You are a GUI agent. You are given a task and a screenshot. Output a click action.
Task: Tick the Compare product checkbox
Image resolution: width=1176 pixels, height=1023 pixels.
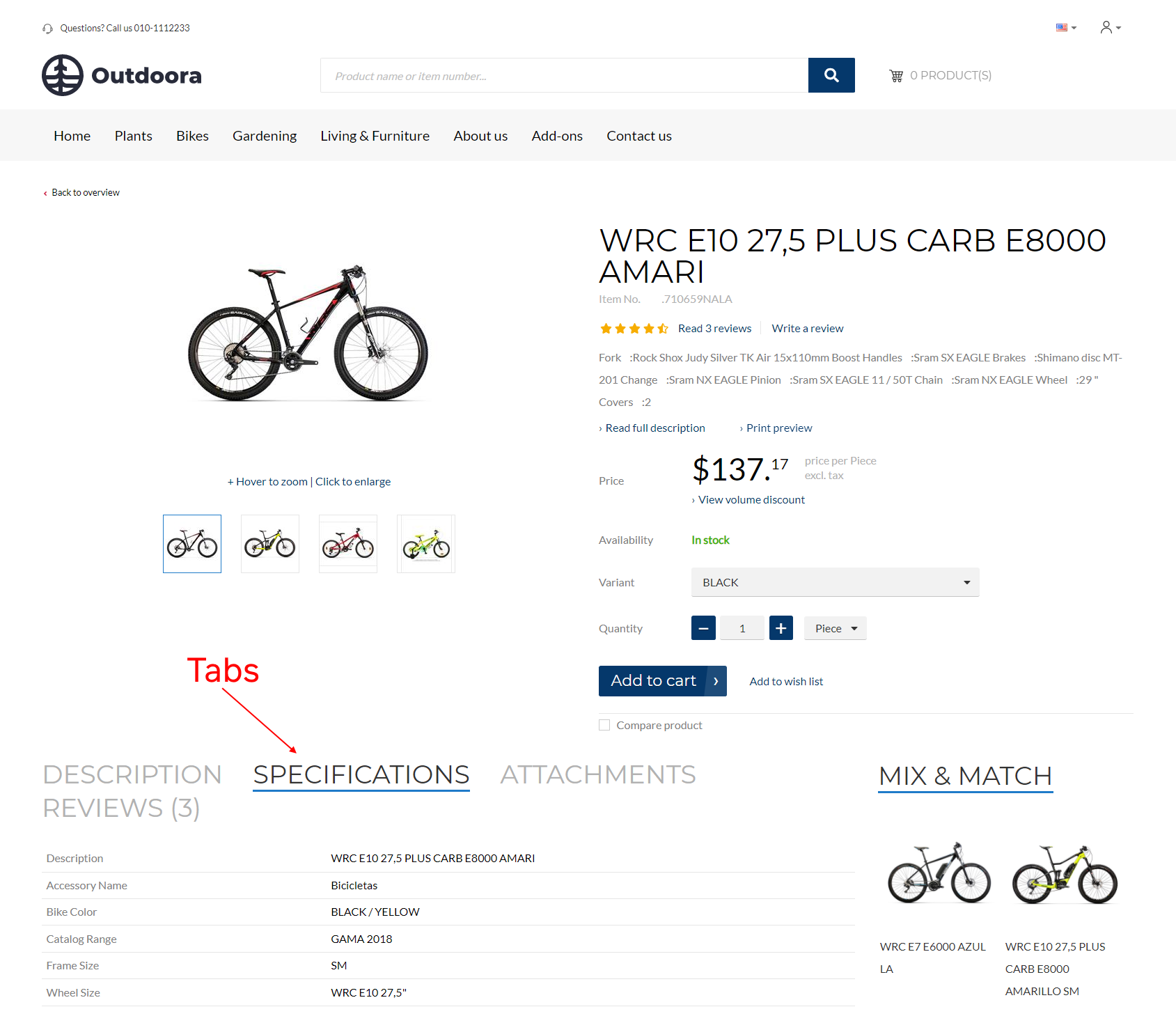point(604,725)
